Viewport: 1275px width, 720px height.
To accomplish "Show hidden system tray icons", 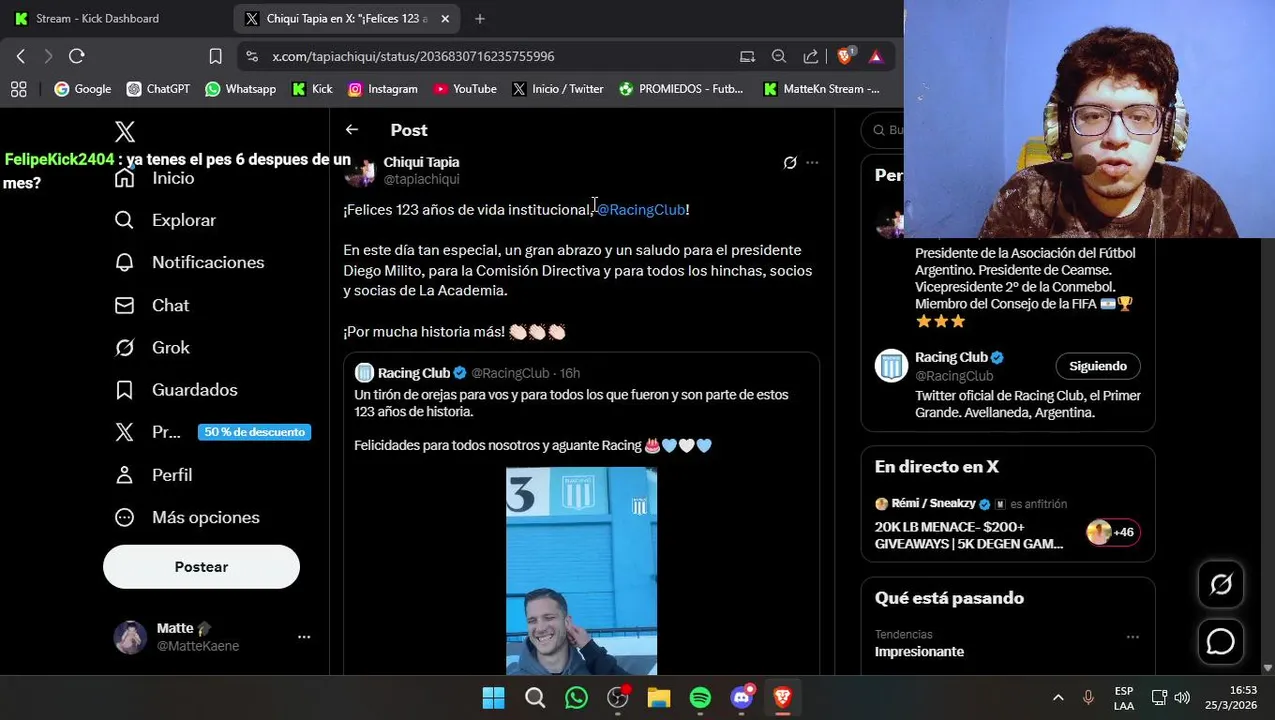I will (x=1058, y=698).
